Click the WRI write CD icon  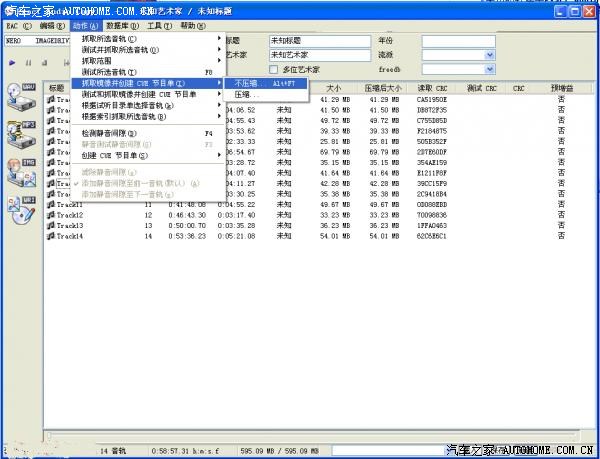tap(22, 210)
